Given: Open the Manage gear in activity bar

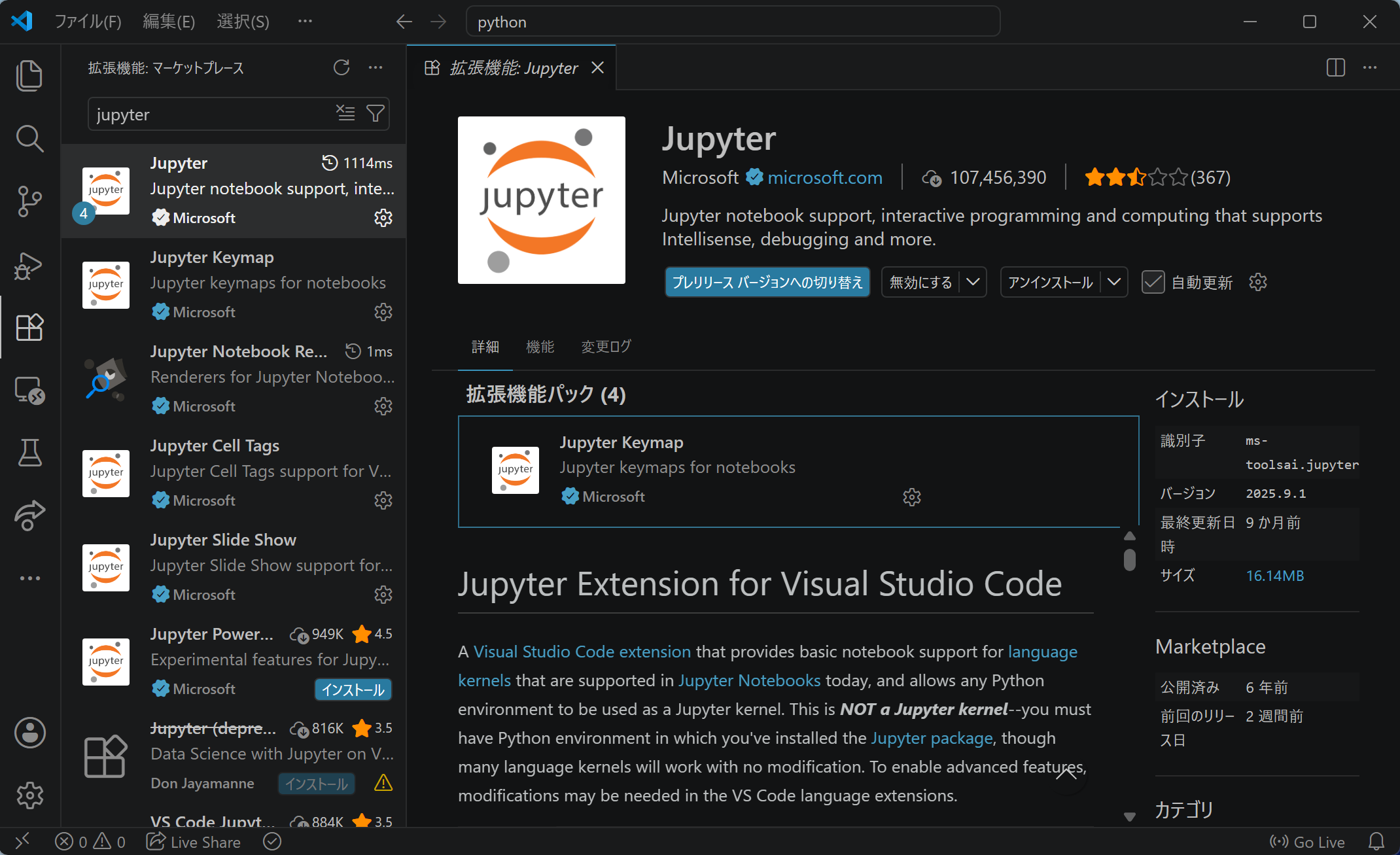Looking at the screenshot, I should [29, 795].
